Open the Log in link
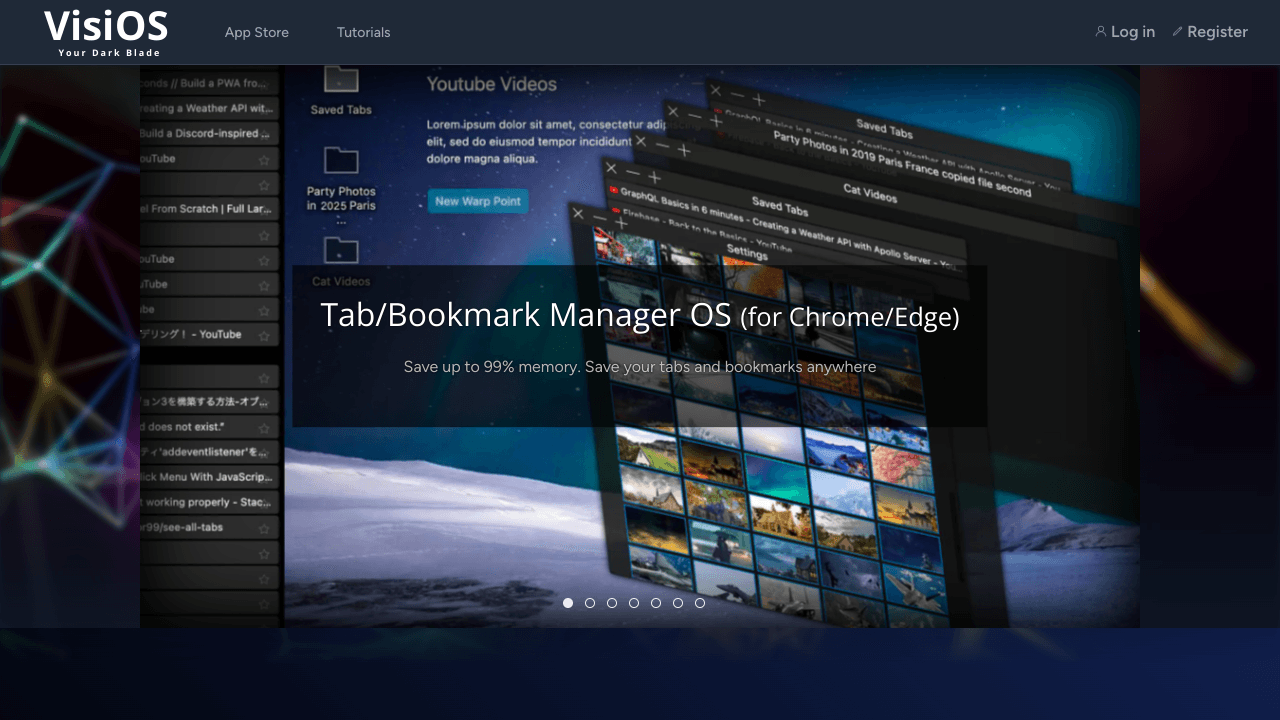The height and width of the screenshot is (720, 1280). (x=1125, y=32)
